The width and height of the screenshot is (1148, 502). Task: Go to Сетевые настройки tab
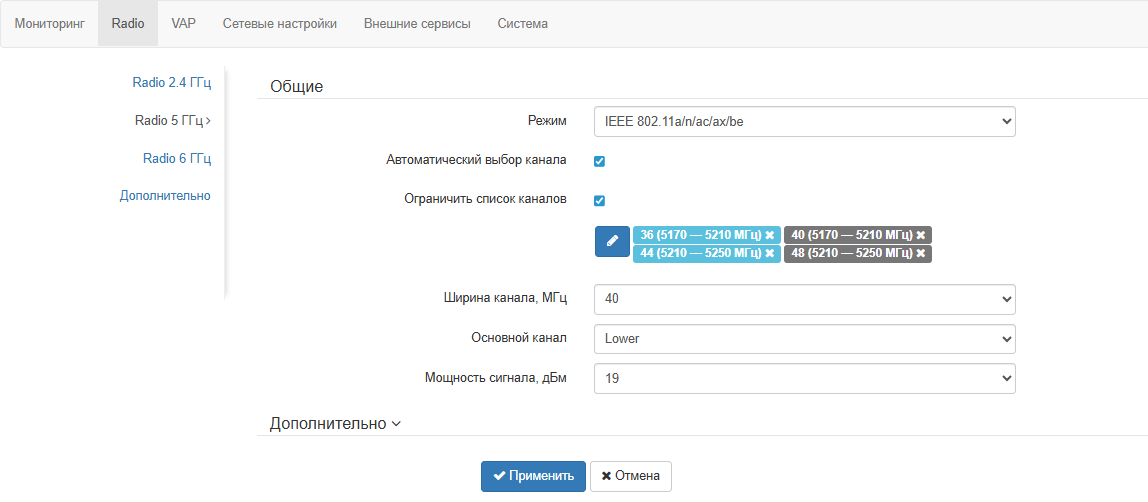[279, 23]
